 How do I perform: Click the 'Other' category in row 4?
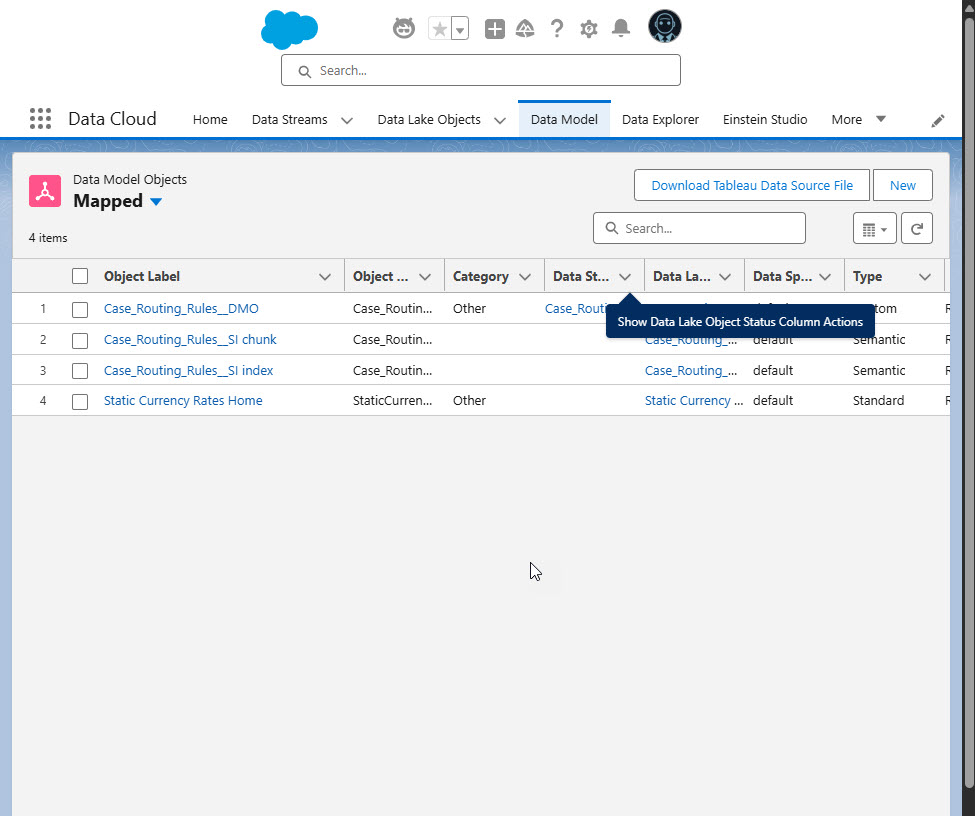tap(469, 401)
